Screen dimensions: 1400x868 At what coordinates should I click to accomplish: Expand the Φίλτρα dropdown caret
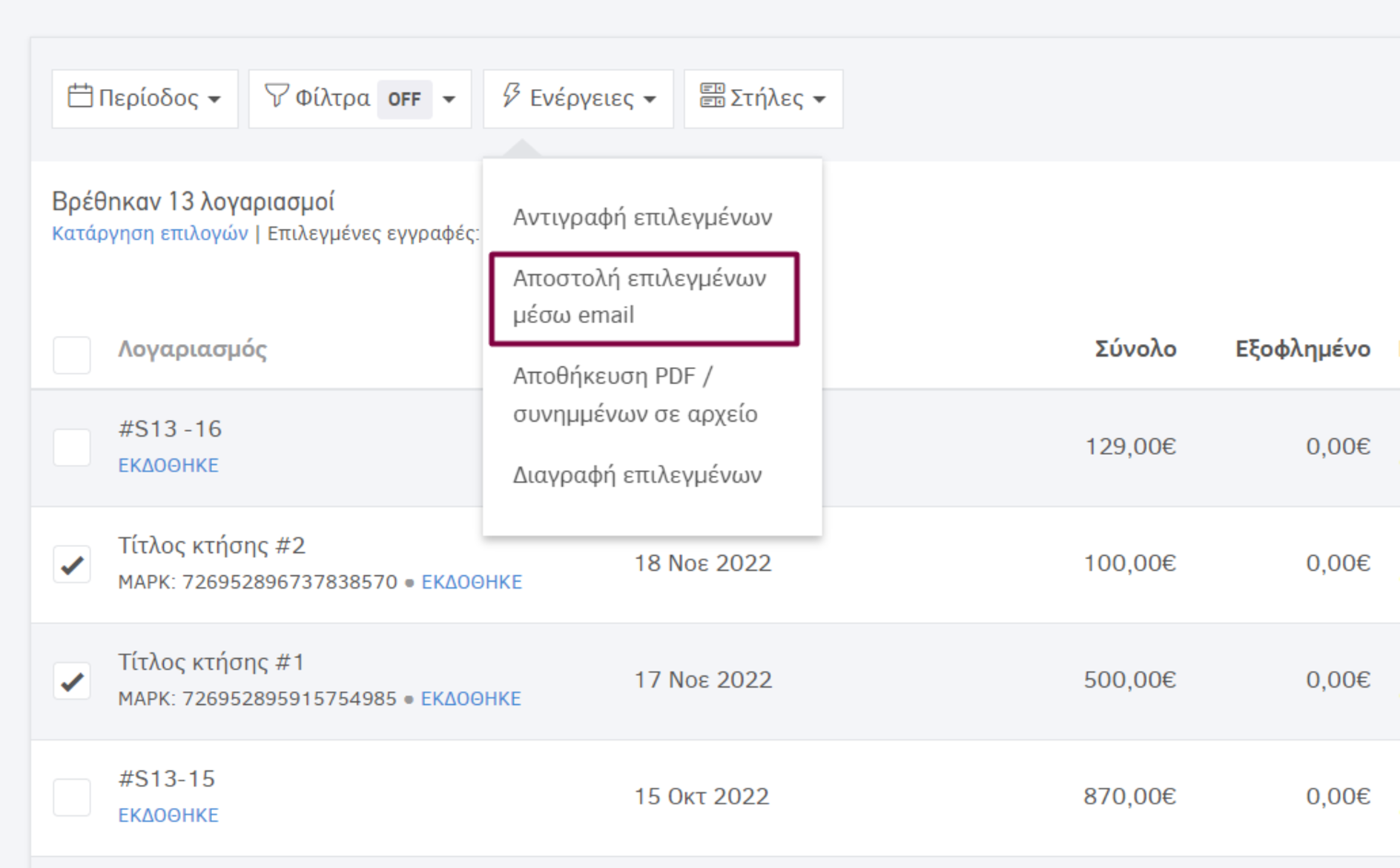click(449, 99)
